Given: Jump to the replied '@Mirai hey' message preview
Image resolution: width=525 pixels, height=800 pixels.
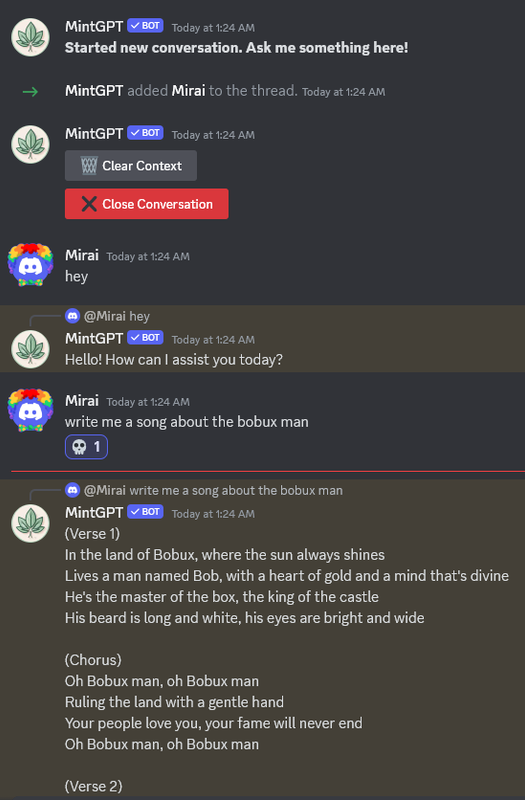Looking at the screenshot, I should (x=117, y=316).
